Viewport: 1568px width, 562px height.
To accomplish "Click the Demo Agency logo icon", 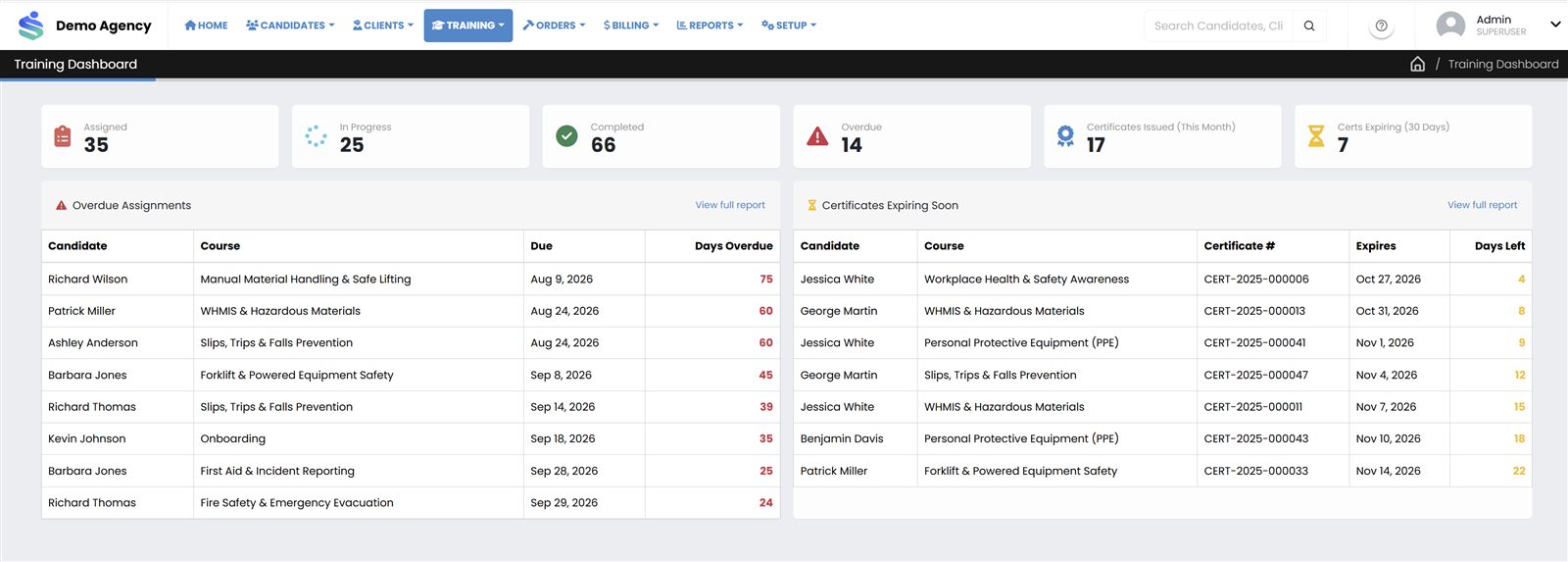I will tap(31, 26).
